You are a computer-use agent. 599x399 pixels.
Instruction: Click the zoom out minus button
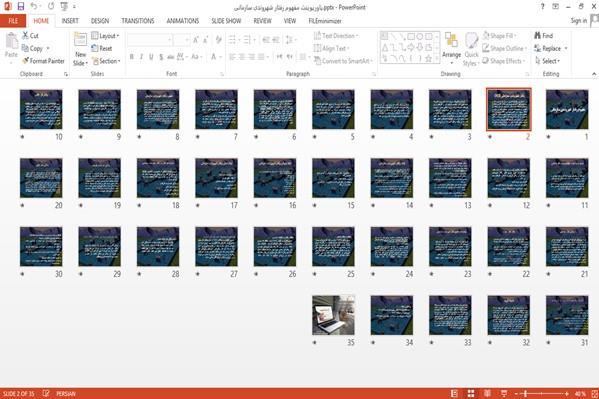[x=516, y=393]
